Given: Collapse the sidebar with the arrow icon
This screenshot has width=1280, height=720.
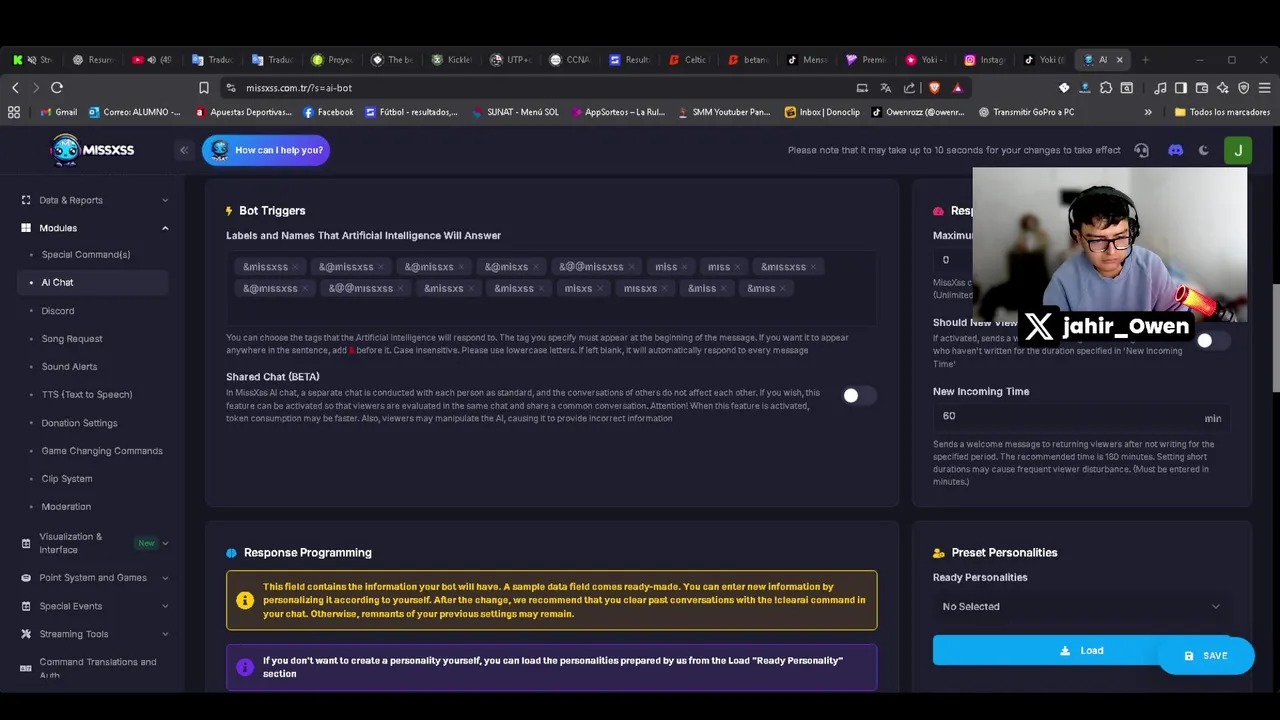Looking at the screenshot, I should click(183, 150).
